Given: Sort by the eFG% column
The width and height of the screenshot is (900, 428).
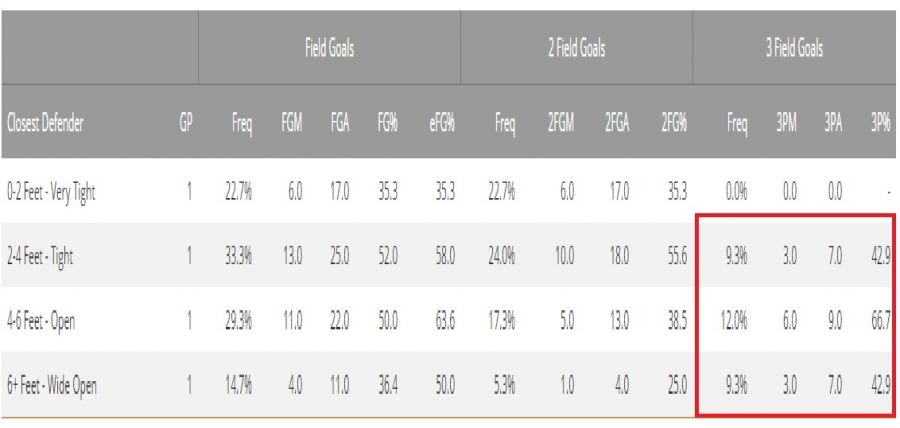Looking at the screenshot, I should click(x=441, y=125).
